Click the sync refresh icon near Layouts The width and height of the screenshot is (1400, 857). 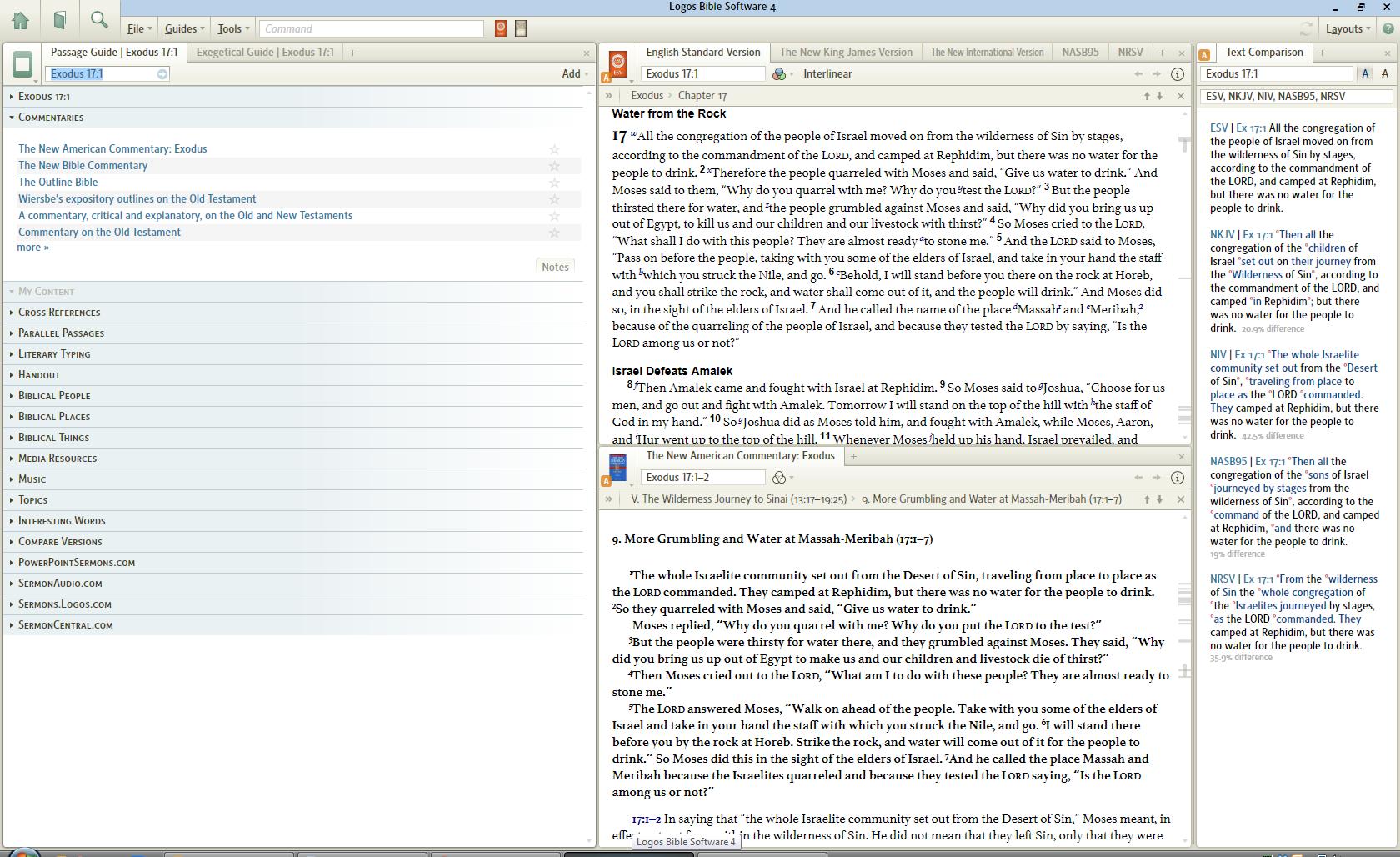(x=1306, y=28)
